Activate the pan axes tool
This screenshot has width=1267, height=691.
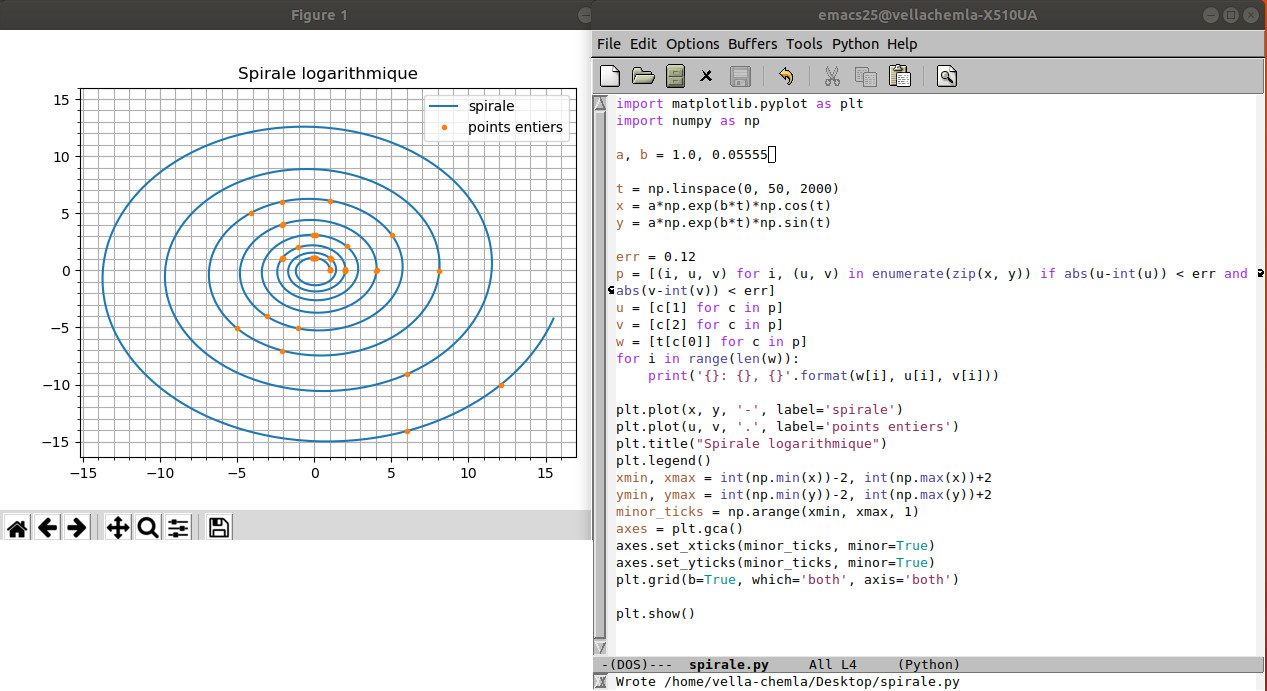pos(118,528)
